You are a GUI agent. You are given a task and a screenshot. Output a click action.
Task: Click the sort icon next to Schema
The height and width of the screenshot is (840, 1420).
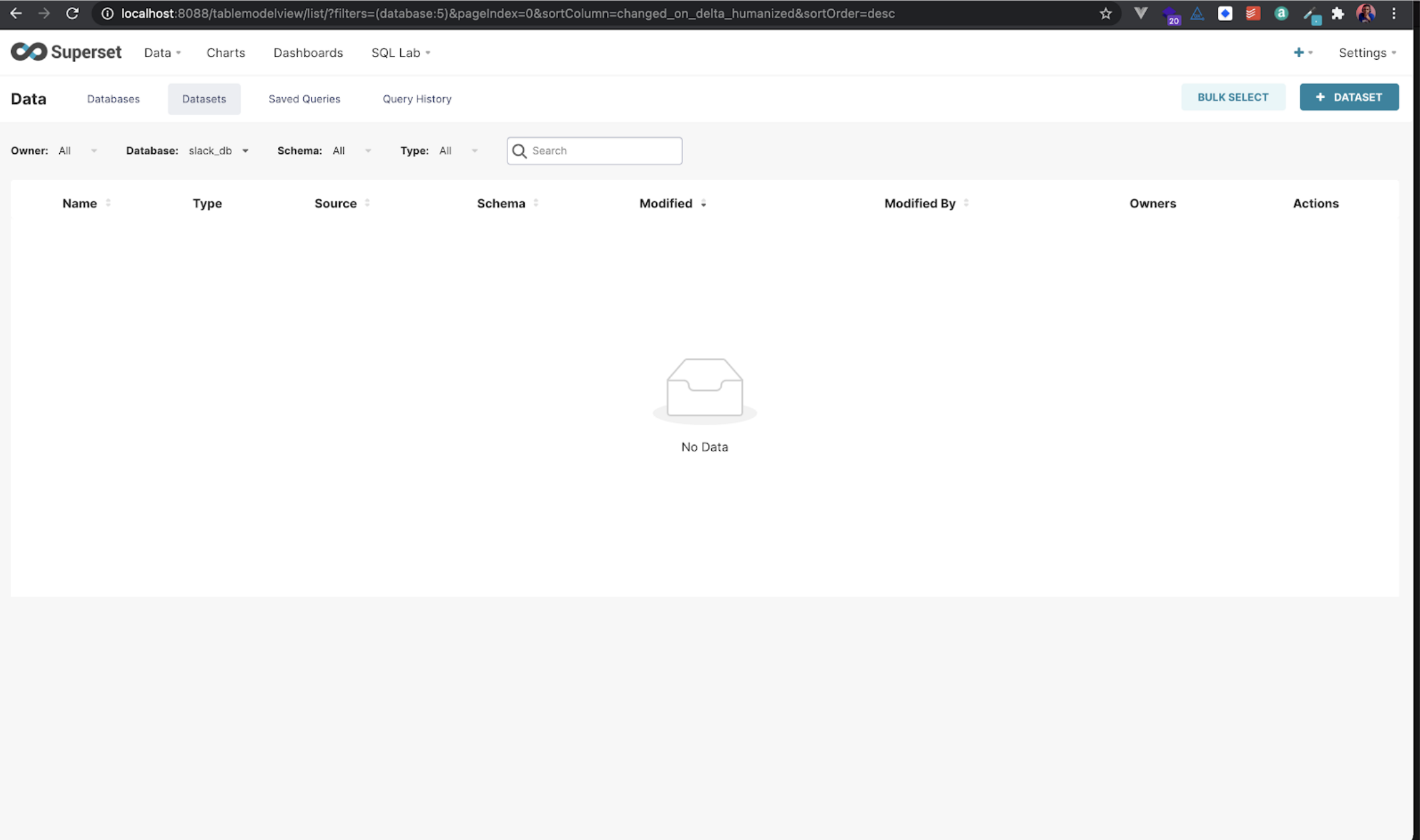(536, 203)
